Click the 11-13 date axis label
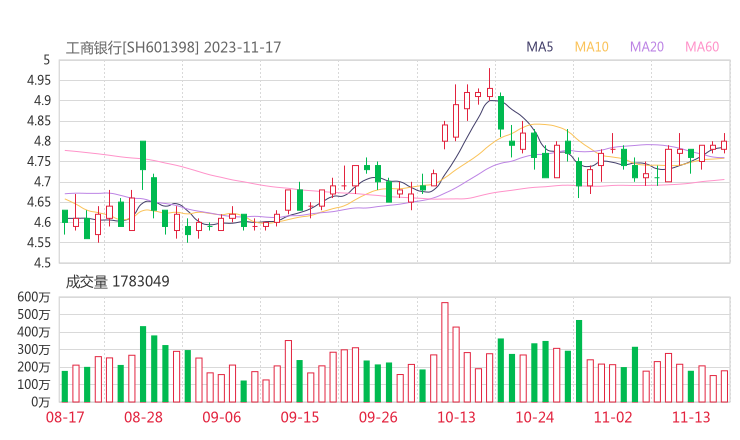740x440 pixels. point(691,417)
